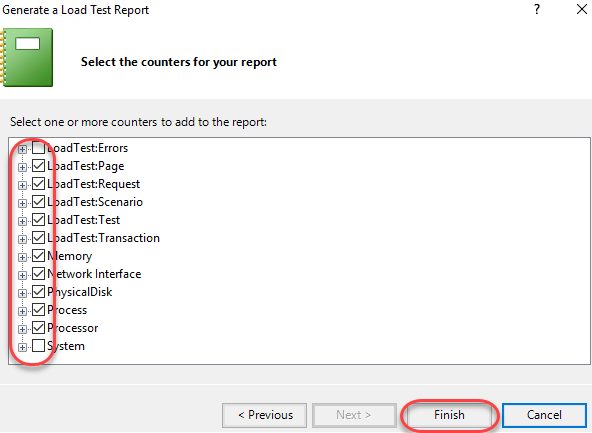Select the Process counter label
This screenshot has width=592, height=433.
(x=67, y=310)
